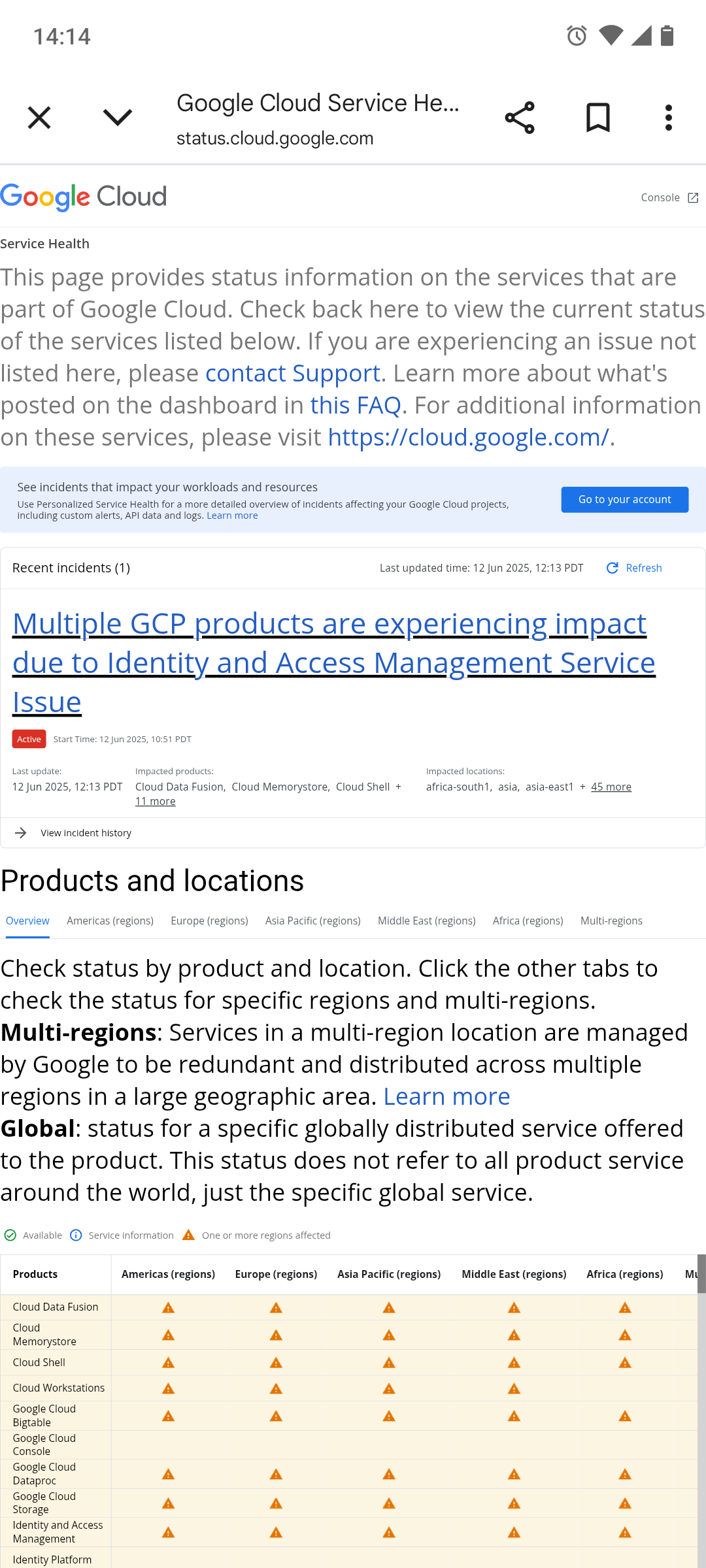Screen dimensions: 706x1568
Task: Open Google Cloud Storage Americas warning icon
Action: [168, 1503]
